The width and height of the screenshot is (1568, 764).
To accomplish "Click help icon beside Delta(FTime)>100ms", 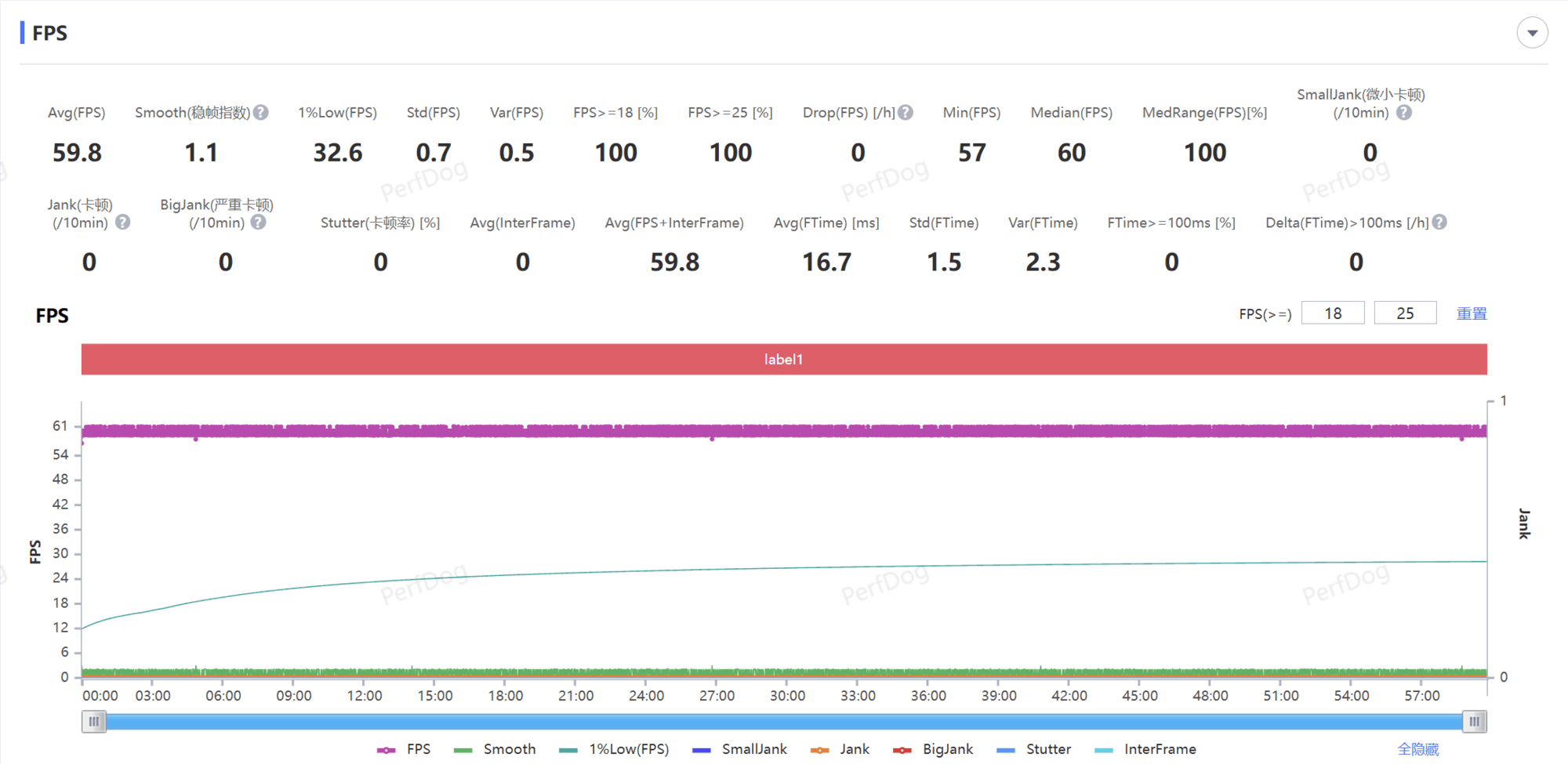I will 1439,223.
